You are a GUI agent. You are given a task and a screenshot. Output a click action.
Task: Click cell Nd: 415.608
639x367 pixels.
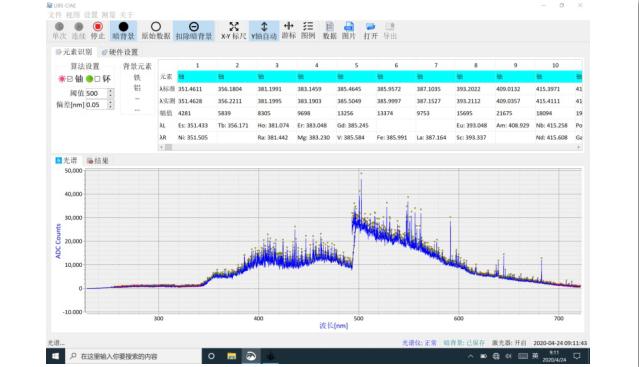click(551, 138)
